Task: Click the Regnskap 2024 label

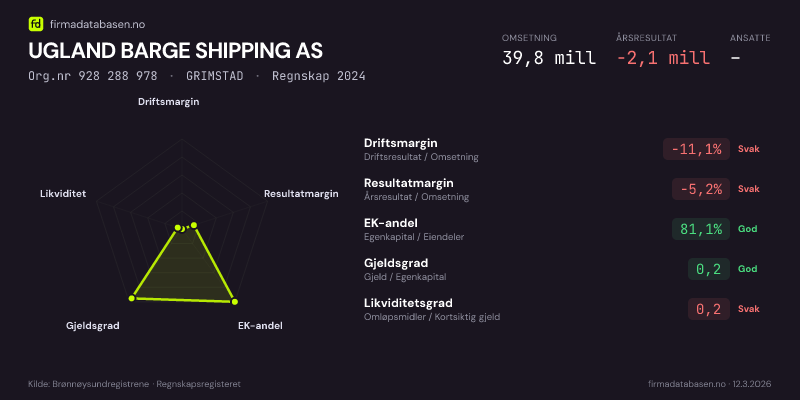Action: [x=318, y=76]
